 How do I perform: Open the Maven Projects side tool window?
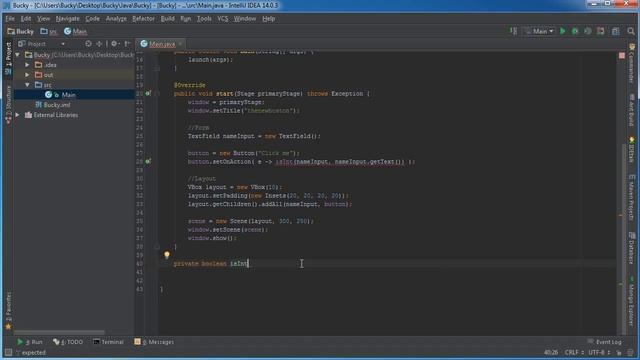pyautogui.click(x=632, y=198)
